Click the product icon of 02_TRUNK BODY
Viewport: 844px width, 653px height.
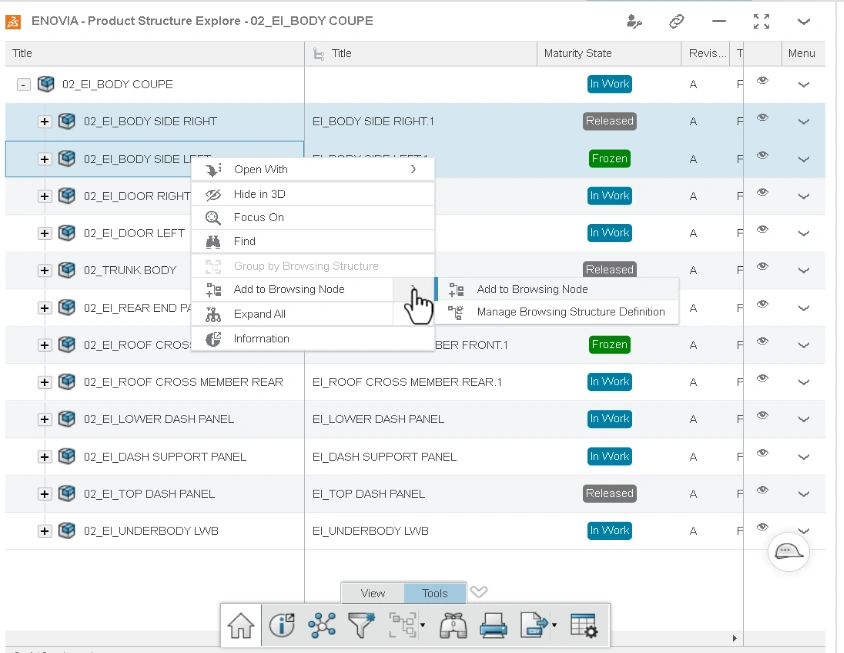(x=67, y=270)
